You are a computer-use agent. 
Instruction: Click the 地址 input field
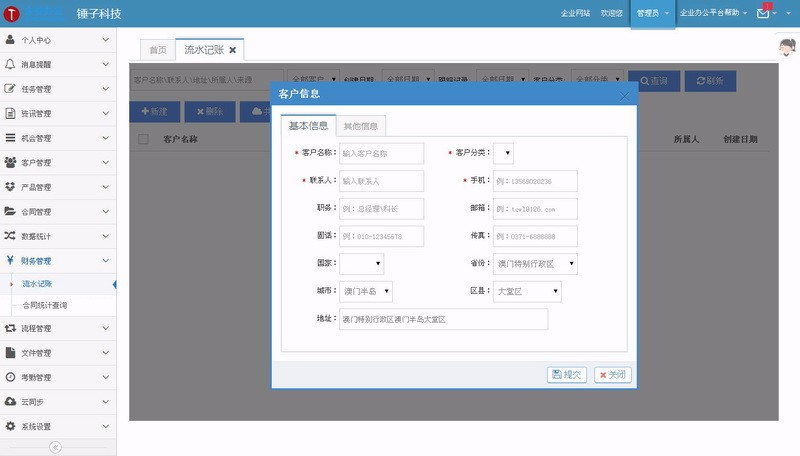pyautogui.click(x=444, y=319)
